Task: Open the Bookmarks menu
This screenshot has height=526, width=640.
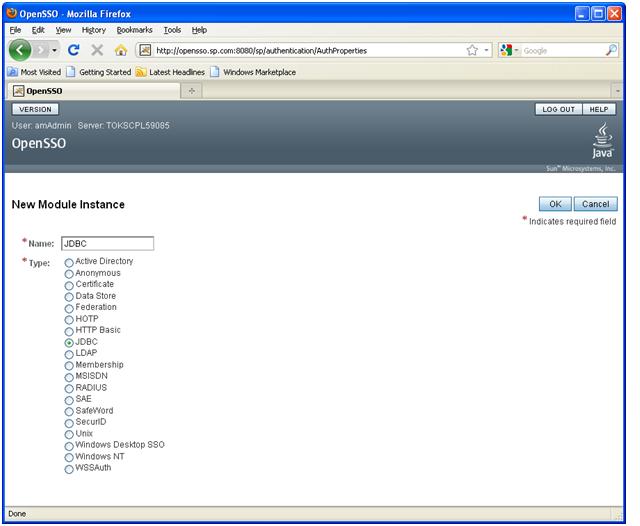Action: pyautogui.click(x=134, y=30)
